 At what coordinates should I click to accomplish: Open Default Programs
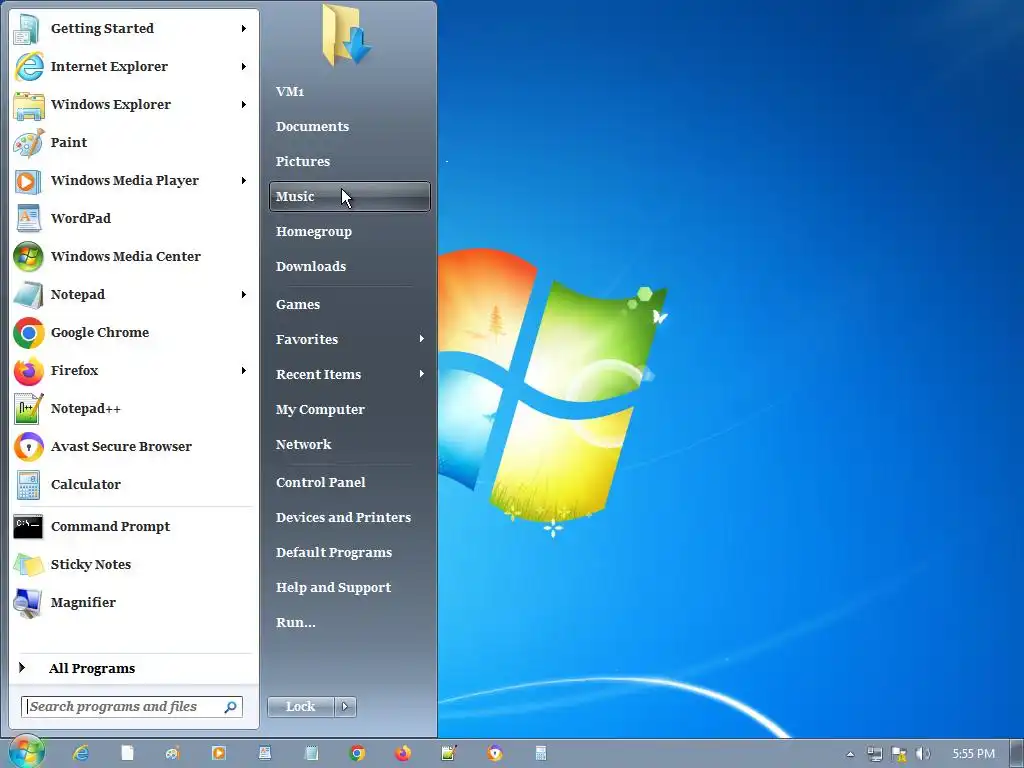click(349, 552)
